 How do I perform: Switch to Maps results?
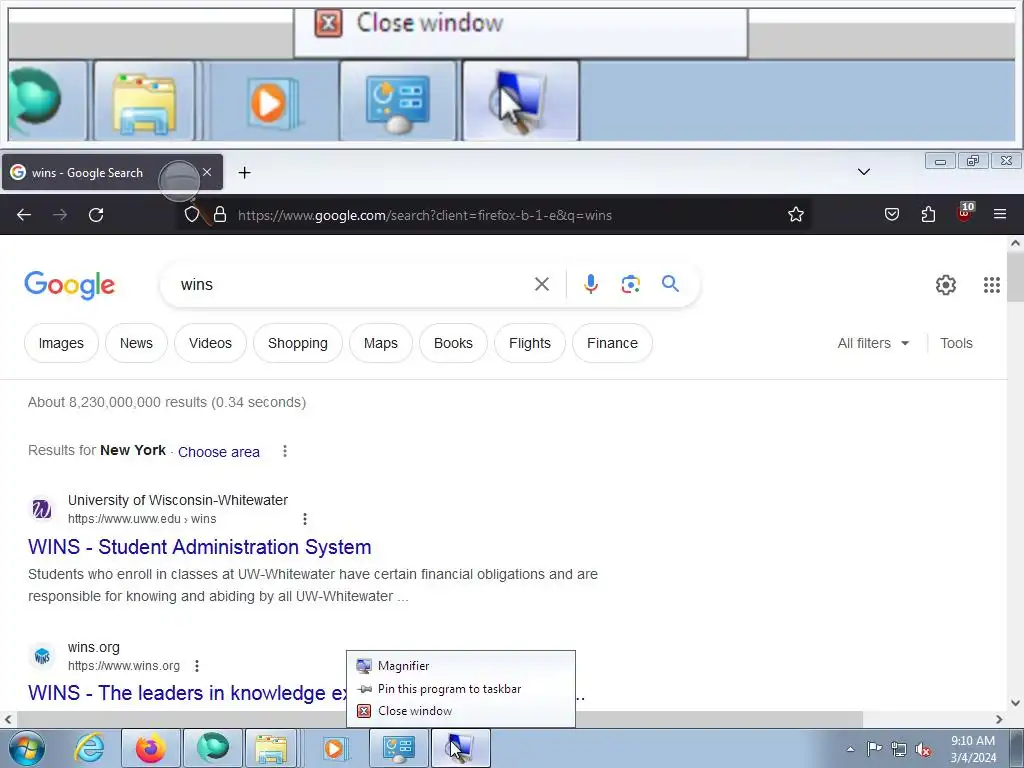381,343
